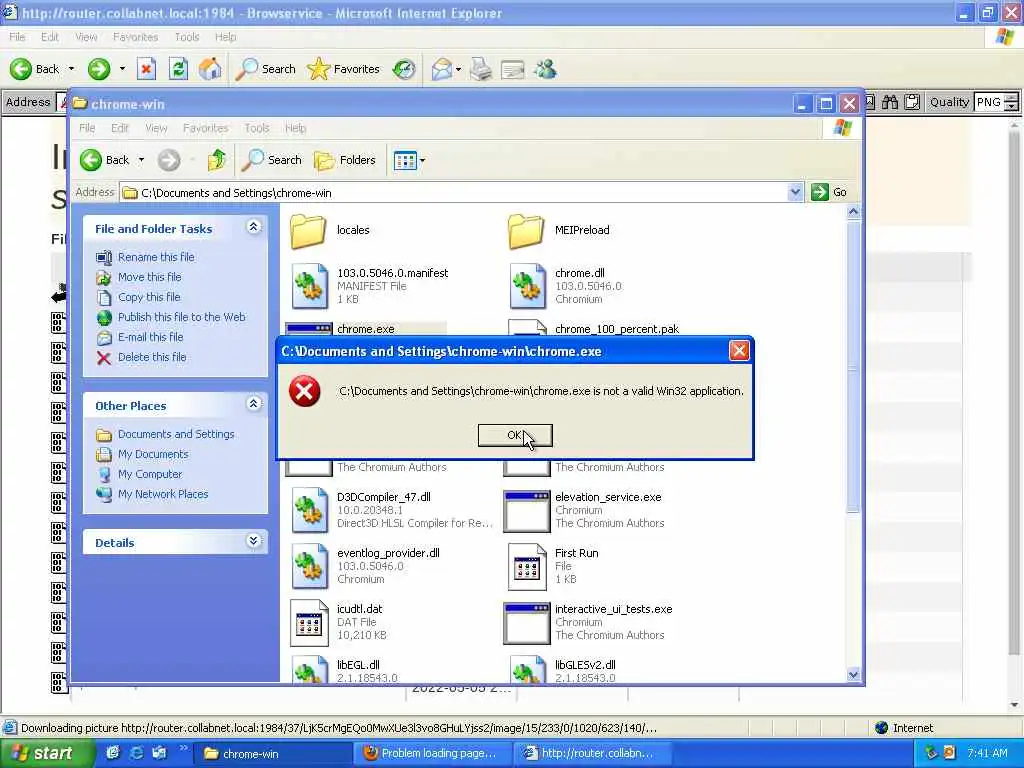
Task: Click the IE Print icon
Action: coord(481,69)
